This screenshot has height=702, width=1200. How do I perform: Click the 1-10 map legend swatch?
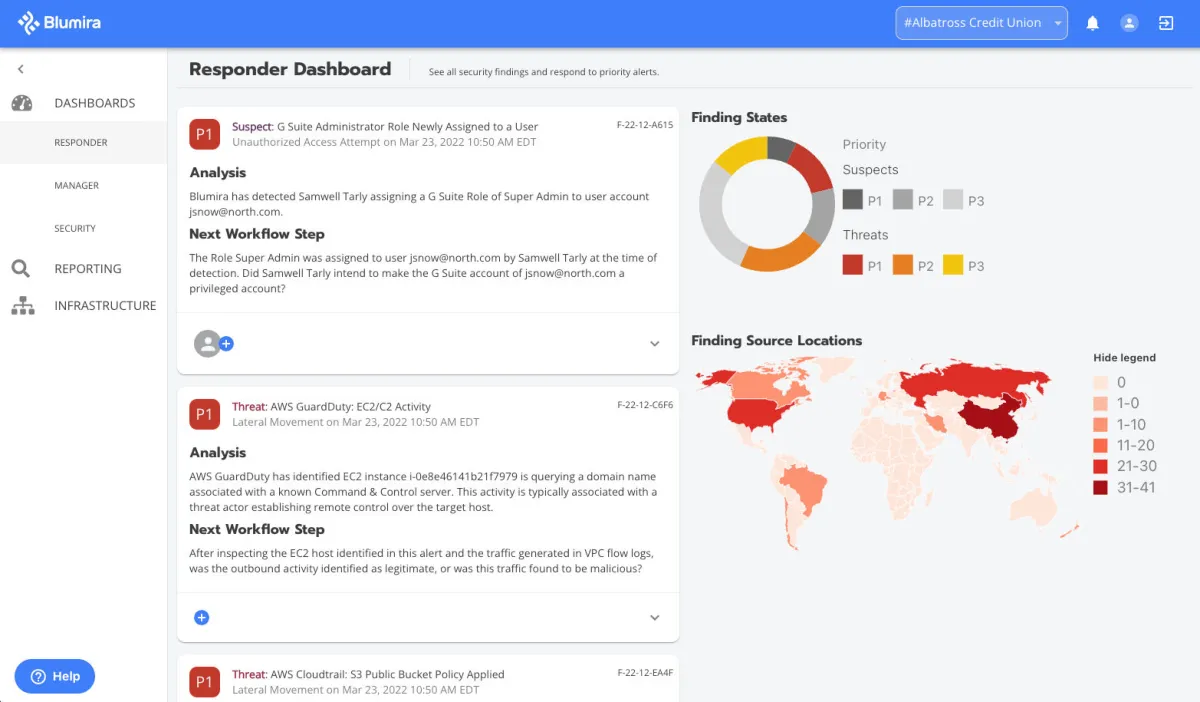click(1100, 425)
